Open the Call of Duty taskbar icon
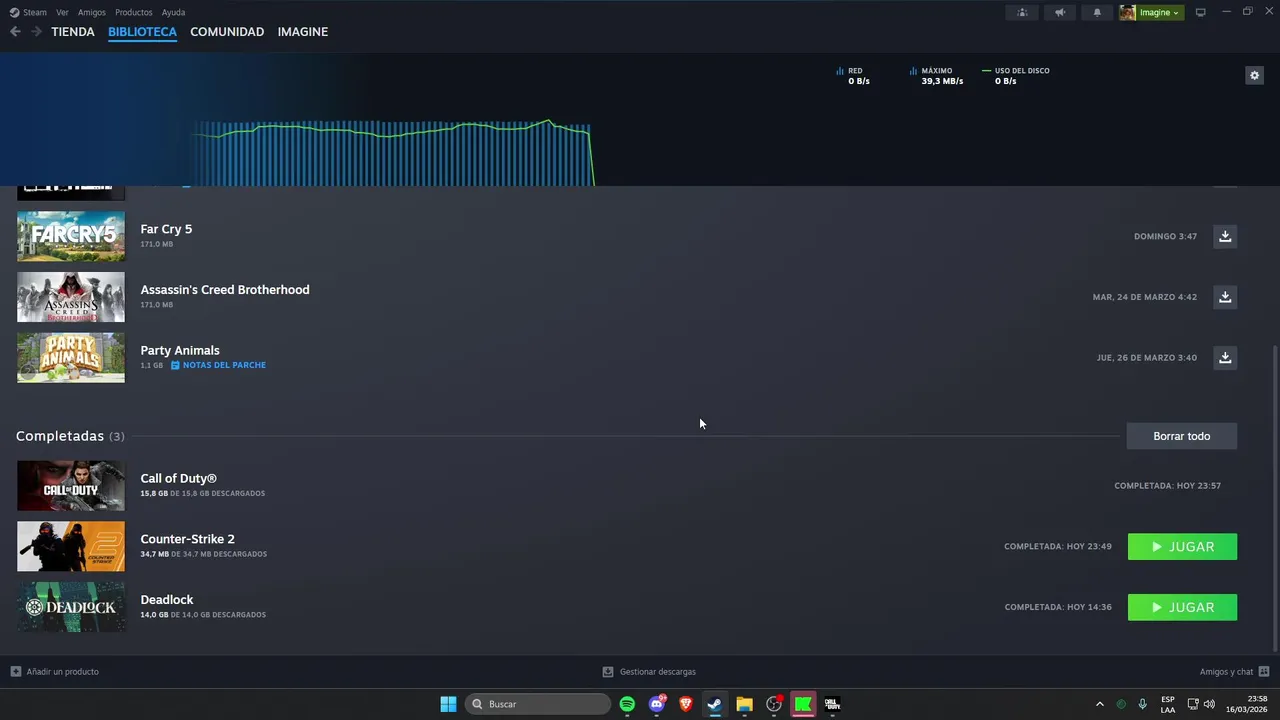1280x720 pixels. (832, 704)
